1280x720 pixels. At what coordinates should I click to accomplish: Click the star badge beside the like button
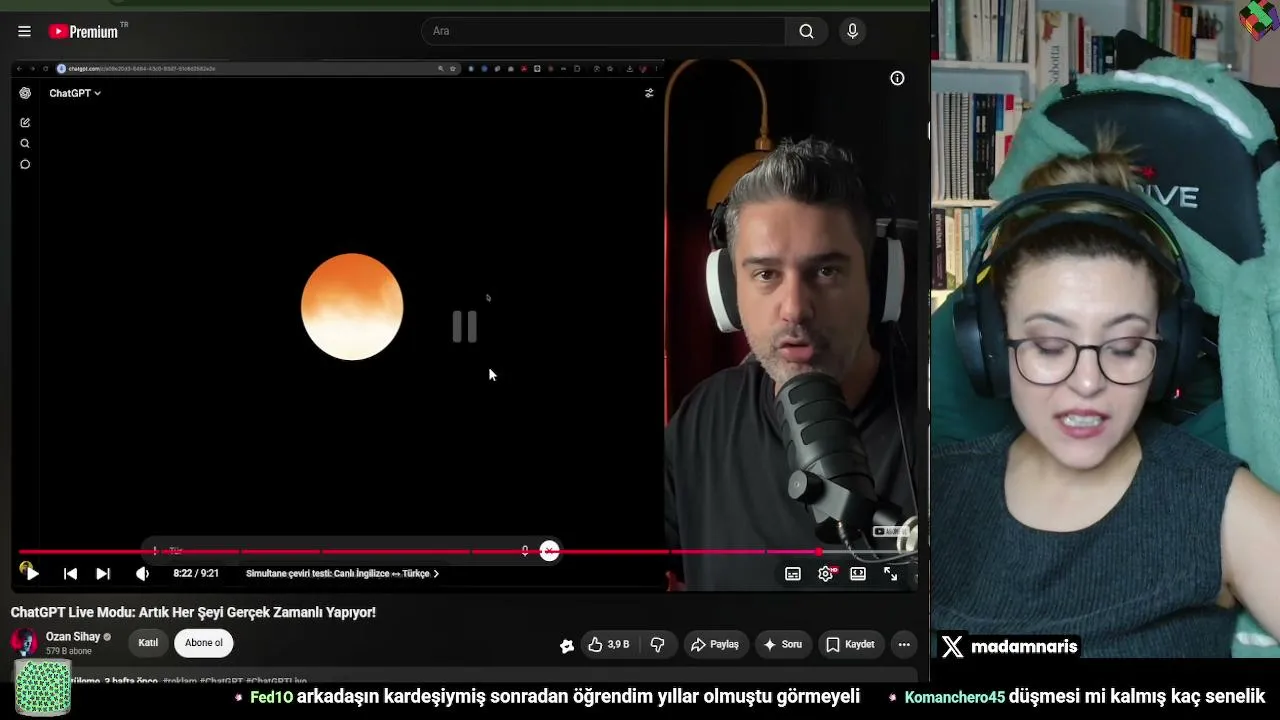coord(567,645)
